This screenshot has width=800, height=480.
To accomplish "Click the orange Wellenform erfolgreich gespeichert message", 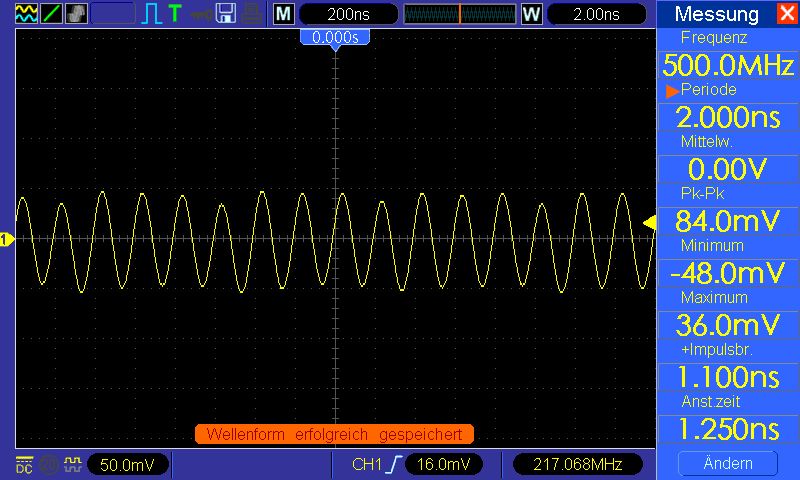I will tap(334, 434).
